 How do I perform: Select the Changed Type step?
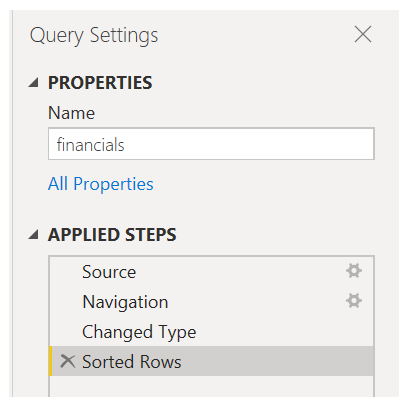[x=211, y=331]
